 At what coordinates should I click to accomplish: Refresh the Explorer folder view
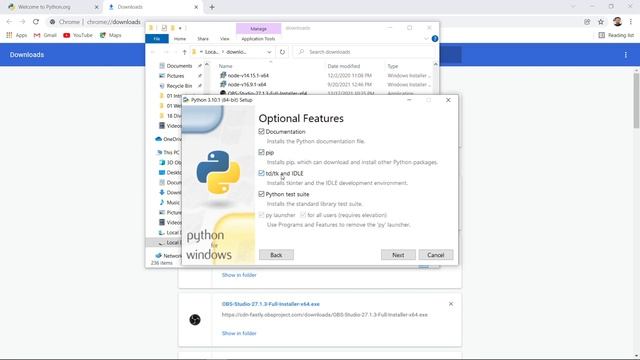coord(282,52)
